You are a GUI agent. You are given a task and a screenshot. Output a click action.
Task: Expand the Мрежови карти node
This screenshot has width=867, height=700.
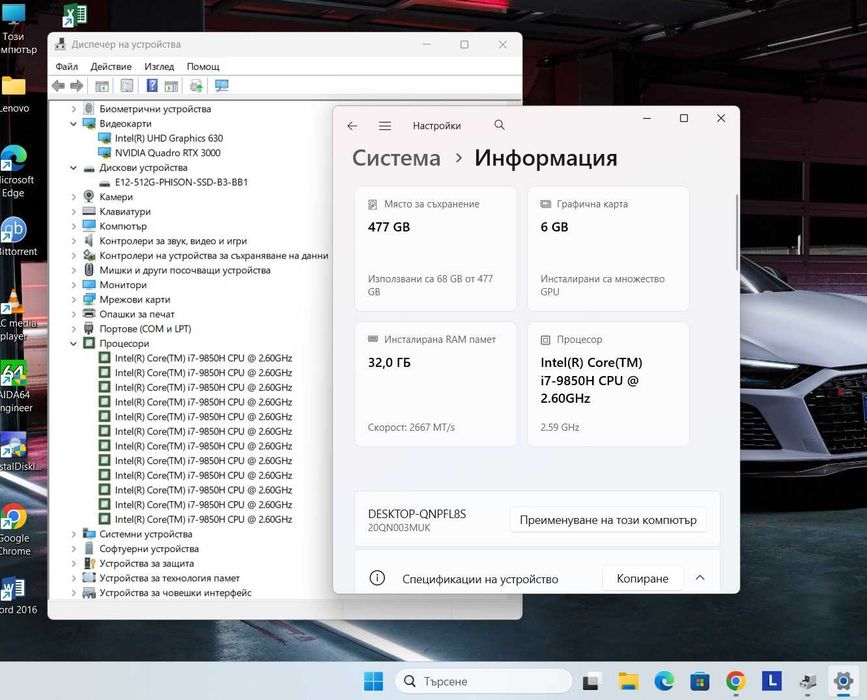pos(74,300)
